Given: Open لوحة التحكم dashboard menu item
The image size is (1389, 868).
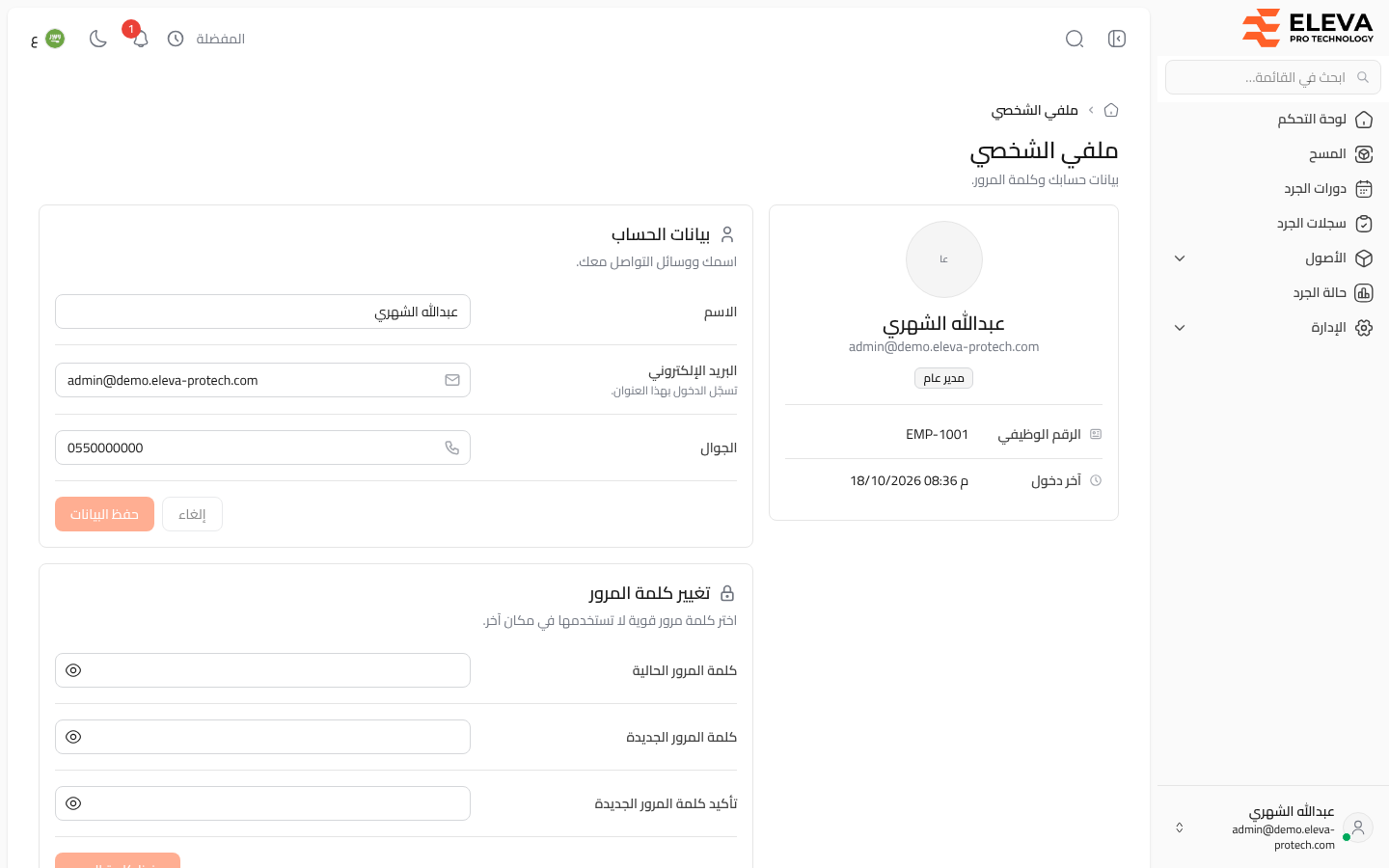Looking at the screenshot, I should click(x=1273, y=120).
